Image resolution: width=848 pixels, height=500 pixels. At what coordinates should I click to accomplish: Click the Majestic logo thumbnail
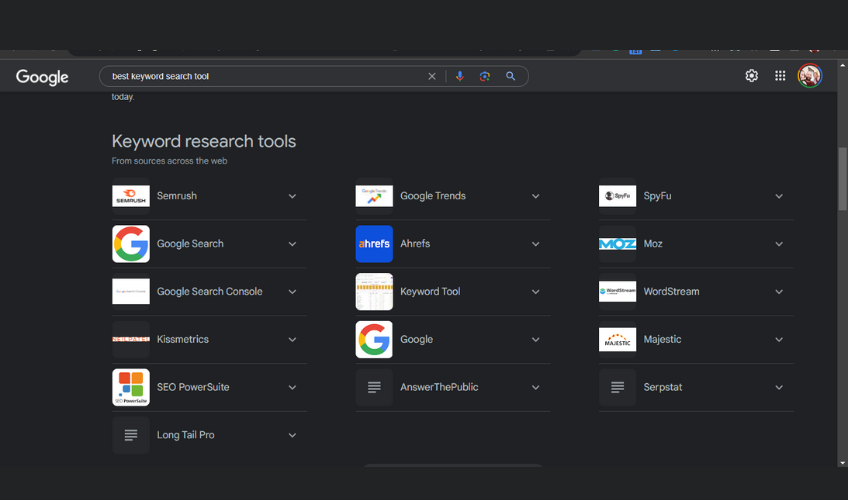point(618,339)
